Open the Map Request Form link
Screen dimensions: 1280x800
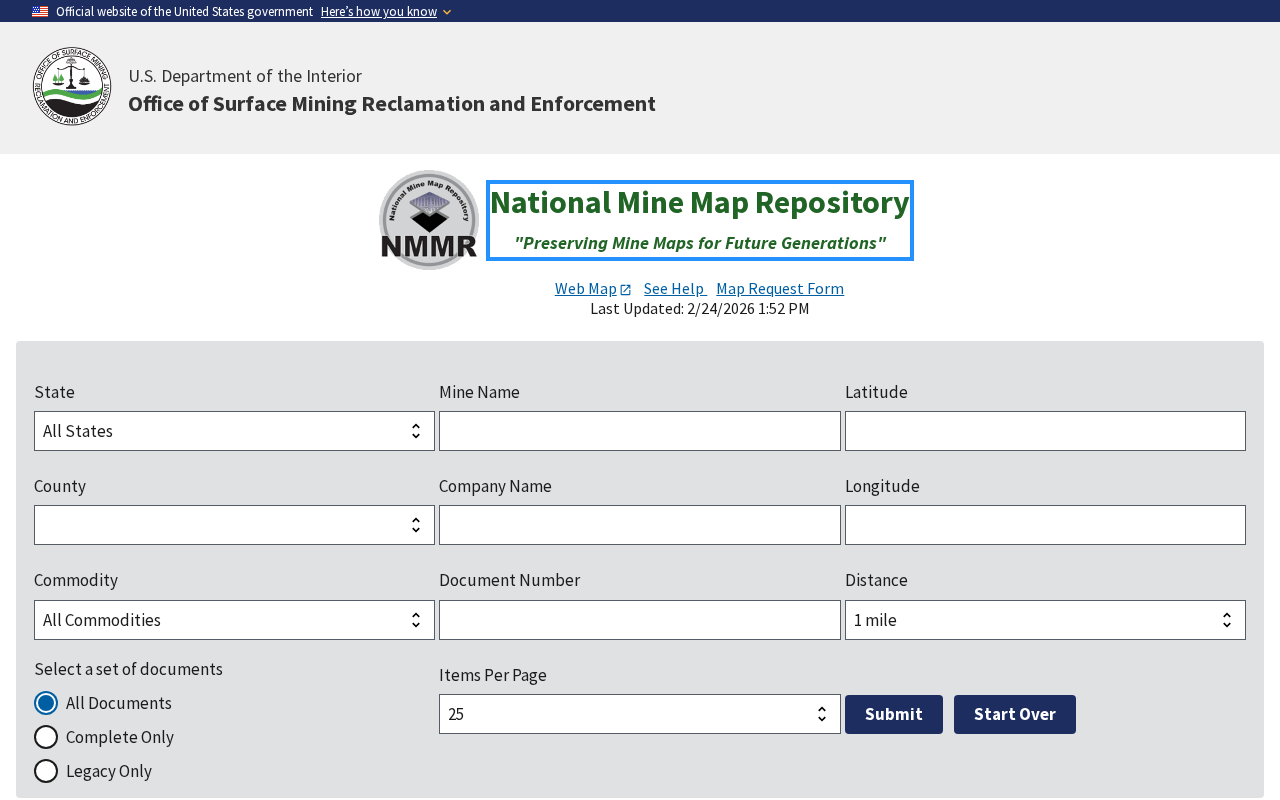780,289
